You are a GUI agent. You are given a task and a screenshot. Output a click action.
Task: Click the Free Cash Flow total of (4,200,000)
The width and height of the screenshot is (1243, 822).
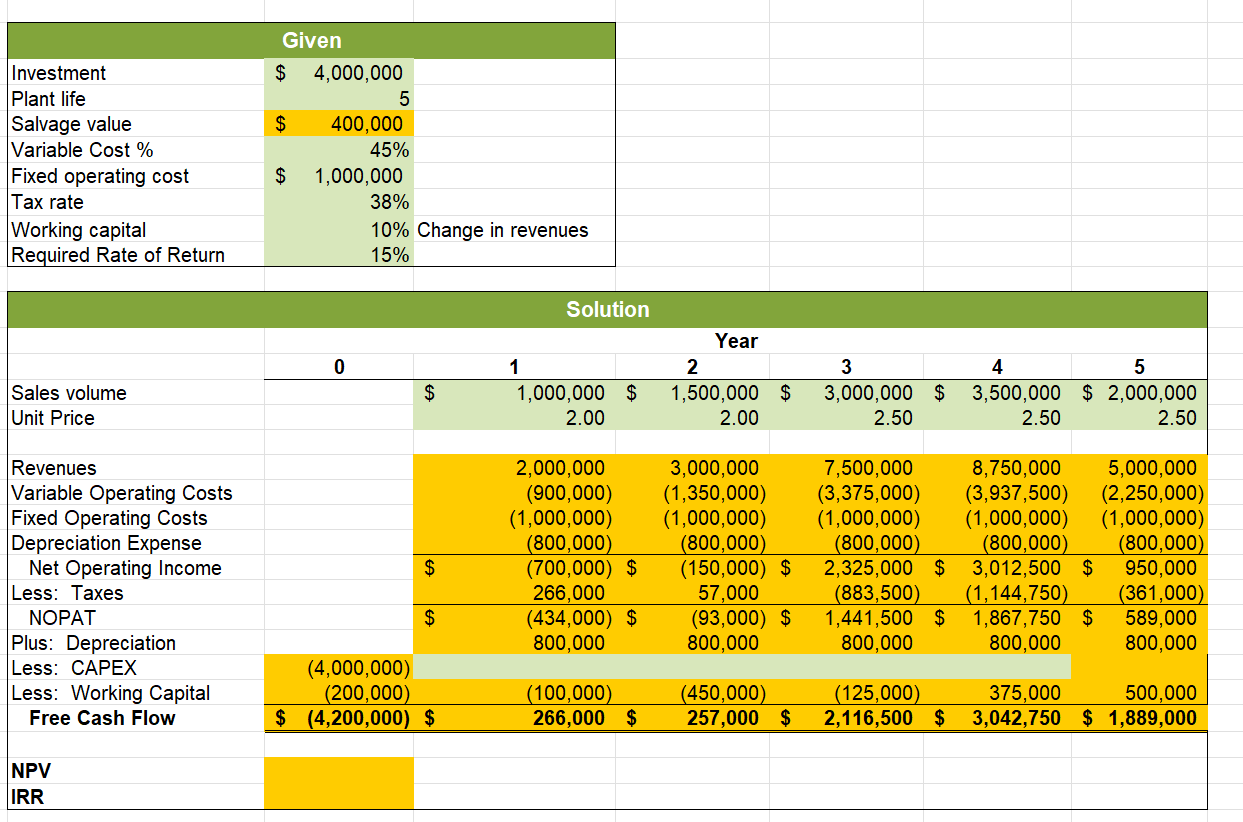[339, 718]
